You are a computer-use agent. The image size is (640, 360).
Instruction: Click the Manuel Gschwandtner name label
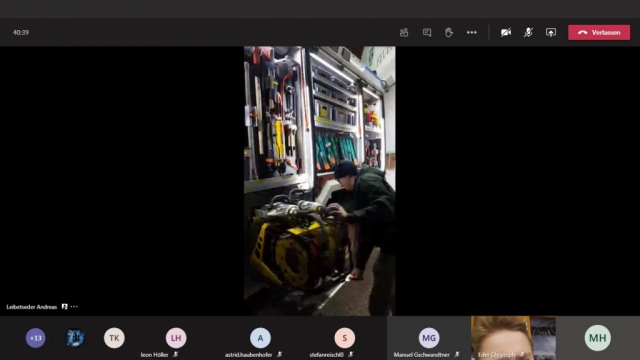point(422,355)
